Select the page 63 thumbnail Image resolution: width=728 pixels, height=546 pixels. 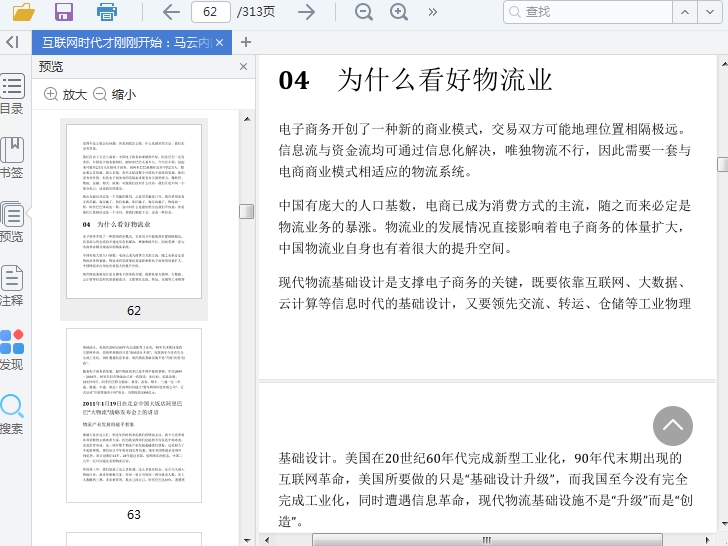(134, 415)
